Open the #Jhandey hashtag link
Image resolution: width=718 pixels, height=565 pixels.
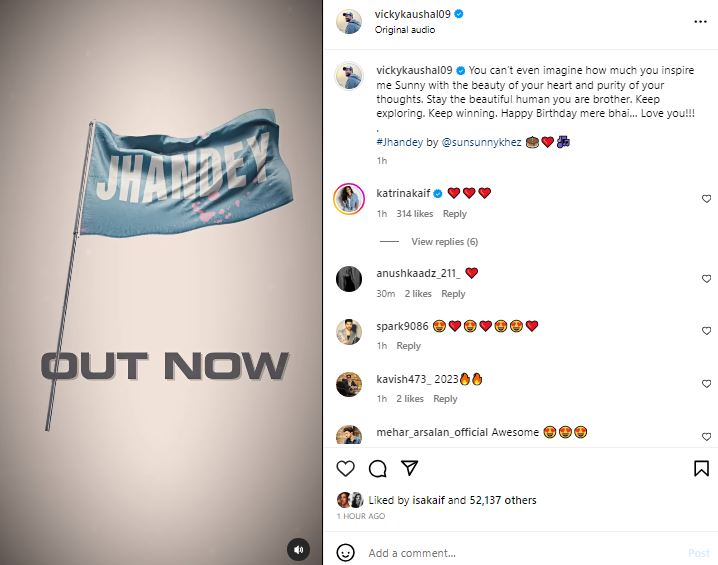[x=399, y=142]
